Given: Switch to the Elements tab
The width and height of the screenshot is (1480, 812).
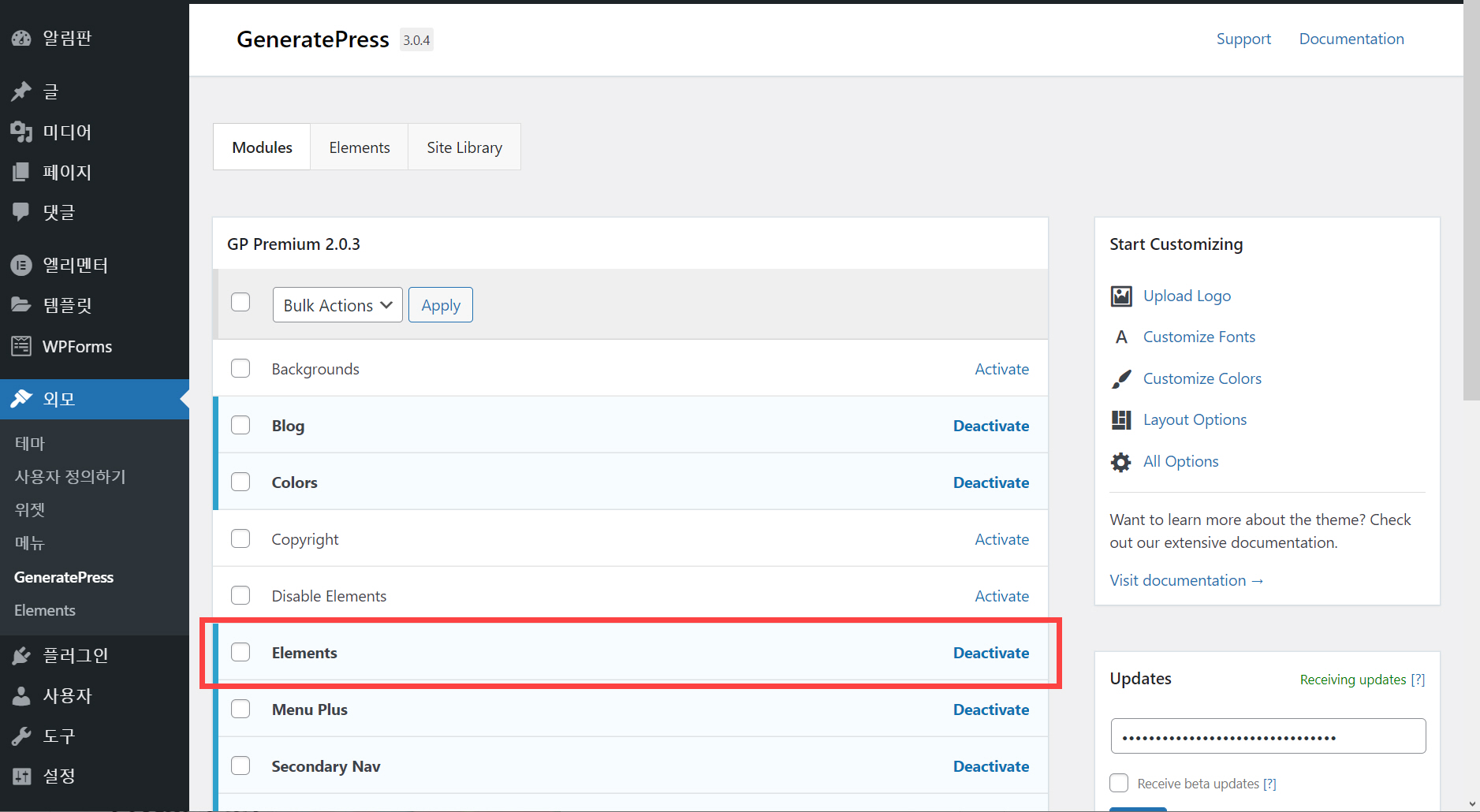Looking at the screenshot, I should (360, 147).
